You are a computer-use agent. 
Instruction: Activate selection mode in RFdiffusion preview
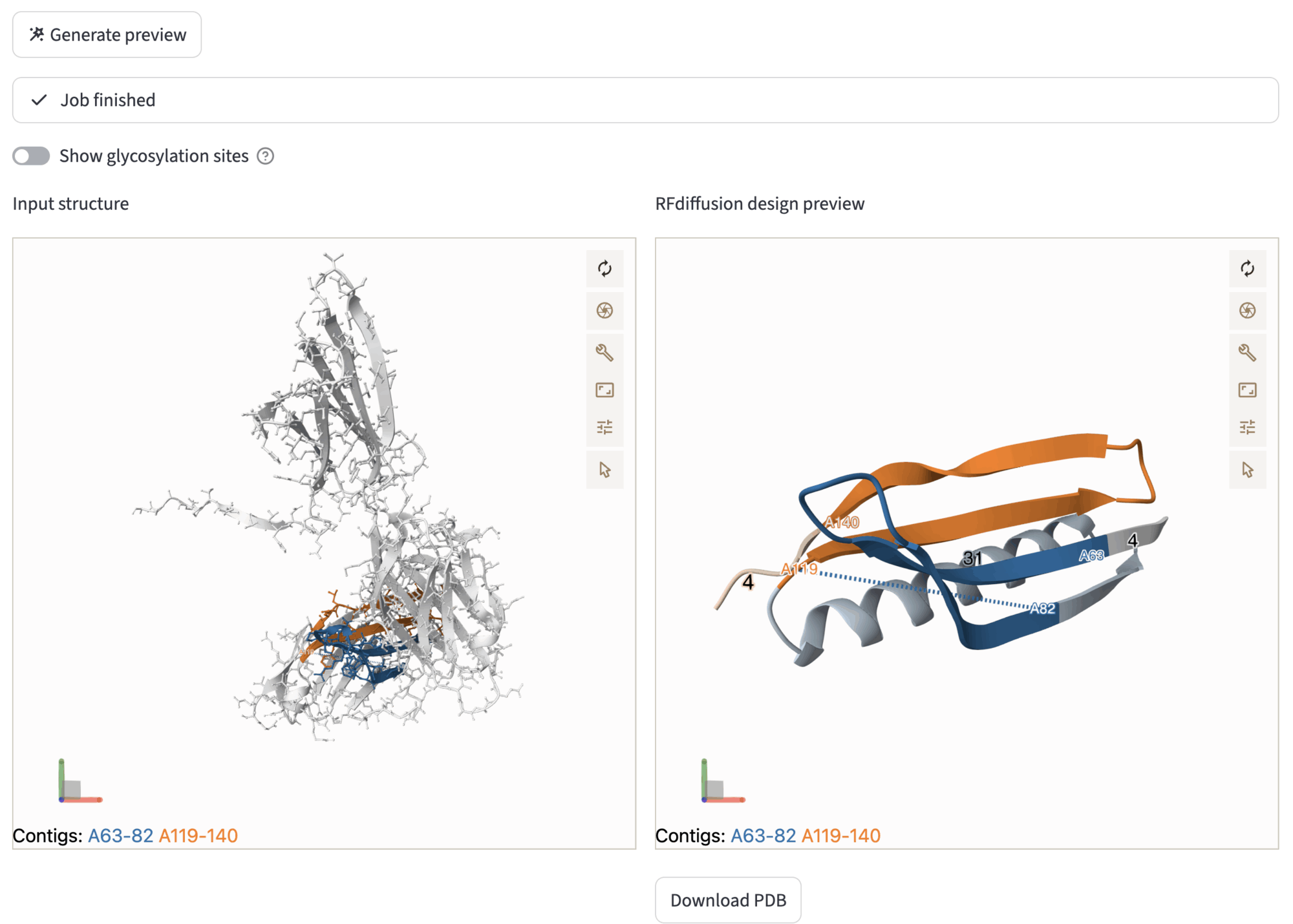1247,470
